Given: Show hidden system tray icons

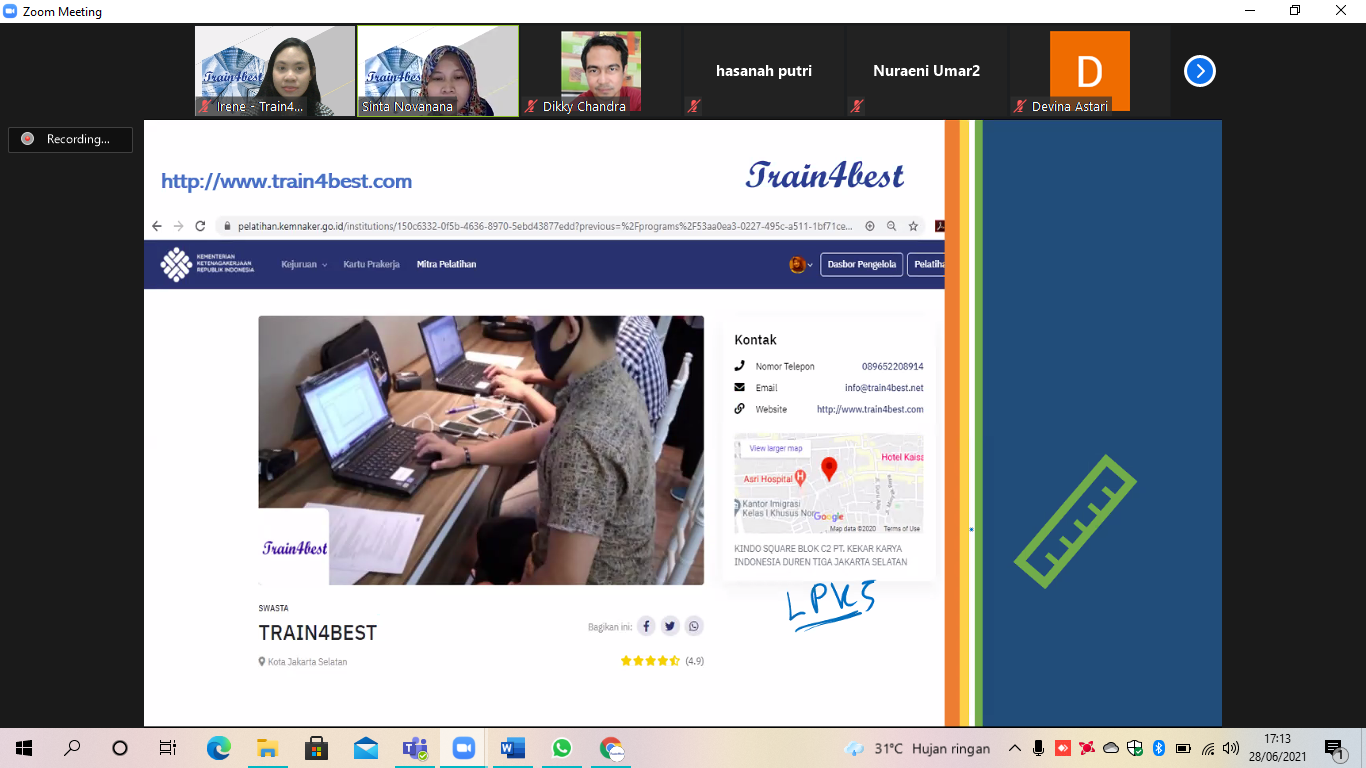Looking at the screenshot, I should coord(1014,748).
